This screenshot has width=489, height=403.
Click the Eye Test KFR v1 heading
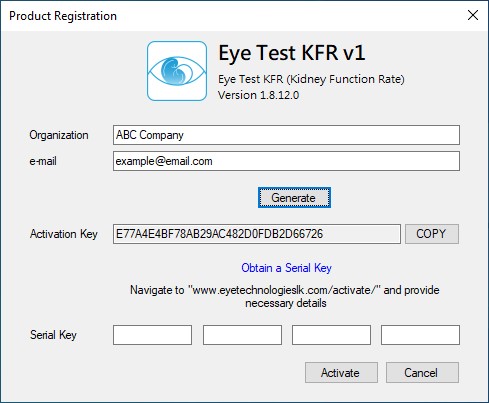pos(292,53)
